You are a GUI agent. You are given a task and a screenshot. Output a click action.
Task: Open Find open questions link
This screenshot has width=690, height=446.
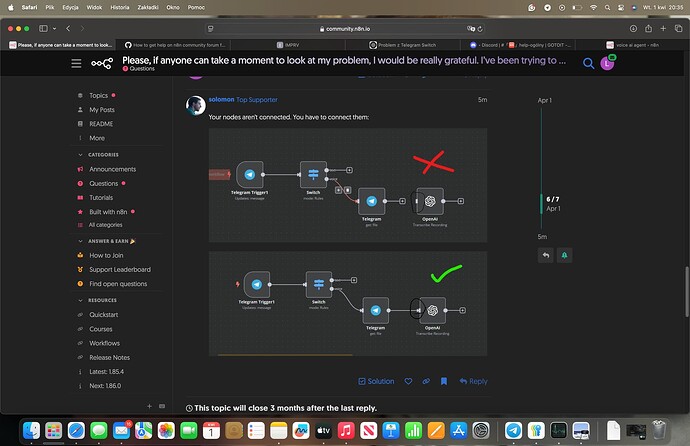118,284
